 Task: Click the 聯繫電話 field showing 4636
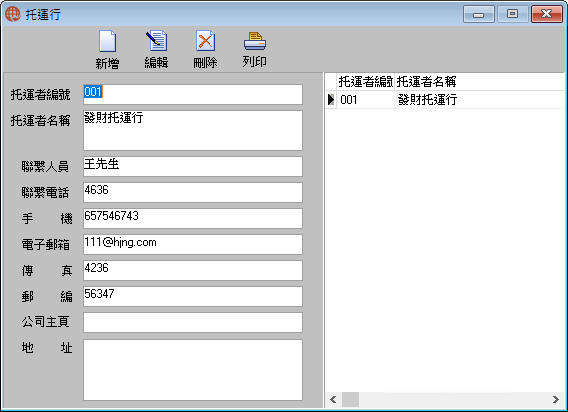[x=193, y=192]
